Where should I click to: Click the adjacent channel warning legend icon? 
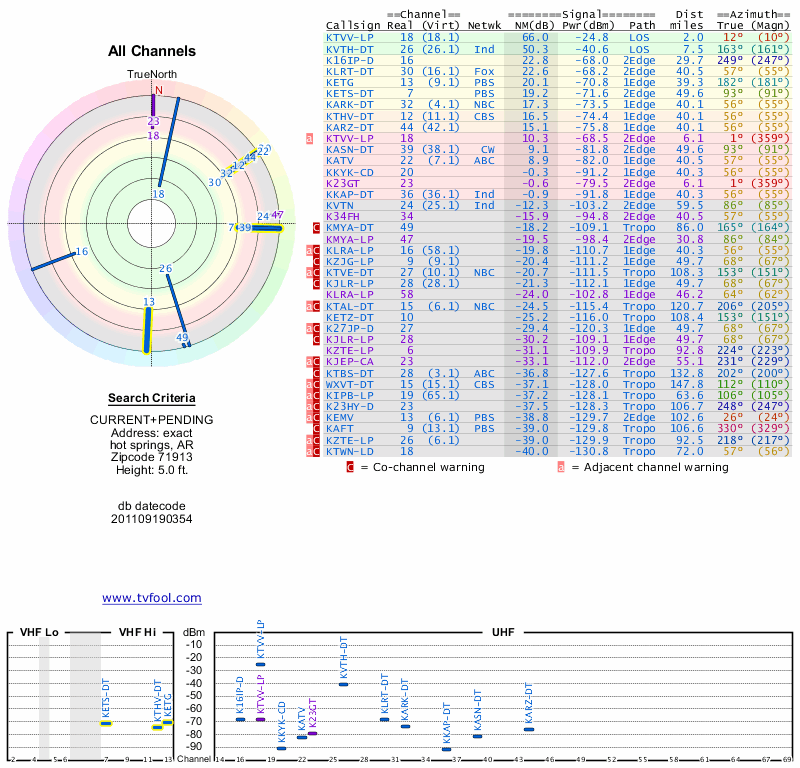(x=561, y=467)
